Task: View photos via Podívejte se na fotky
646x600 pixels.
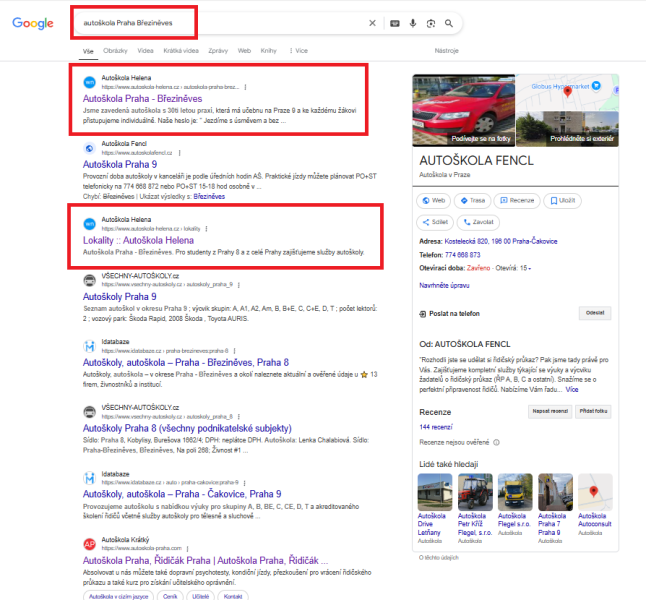Action: tap(463, 110)
